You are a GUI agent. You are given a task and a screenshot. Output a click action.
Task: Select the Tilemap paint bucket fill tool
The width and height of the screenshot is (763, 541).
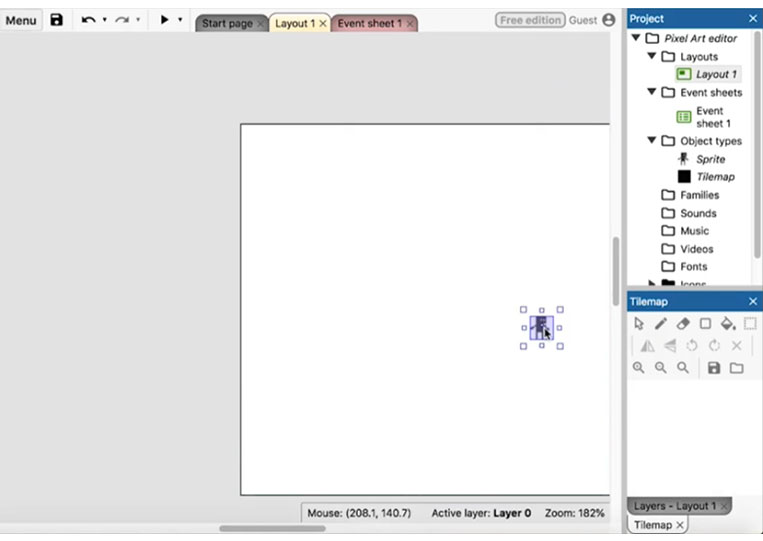727,324
